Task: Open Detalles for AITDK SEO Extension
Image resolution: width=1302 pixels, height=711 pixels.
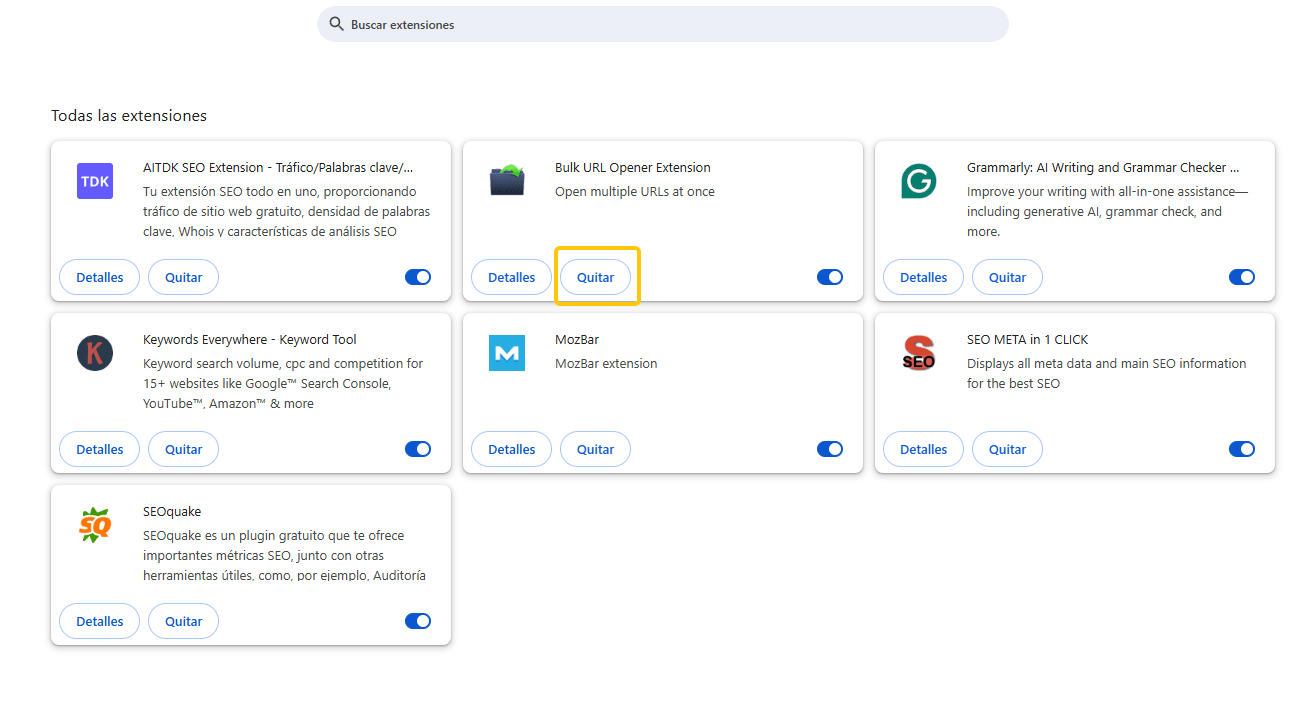Action: [100, 277]
